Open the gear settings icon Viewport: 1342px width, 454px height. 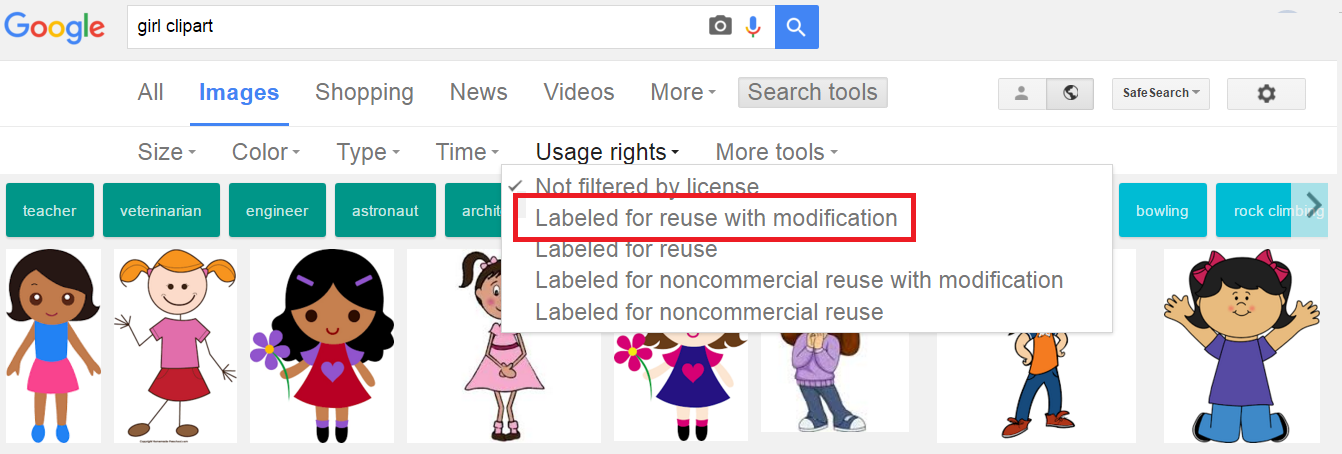point(1266,93)
